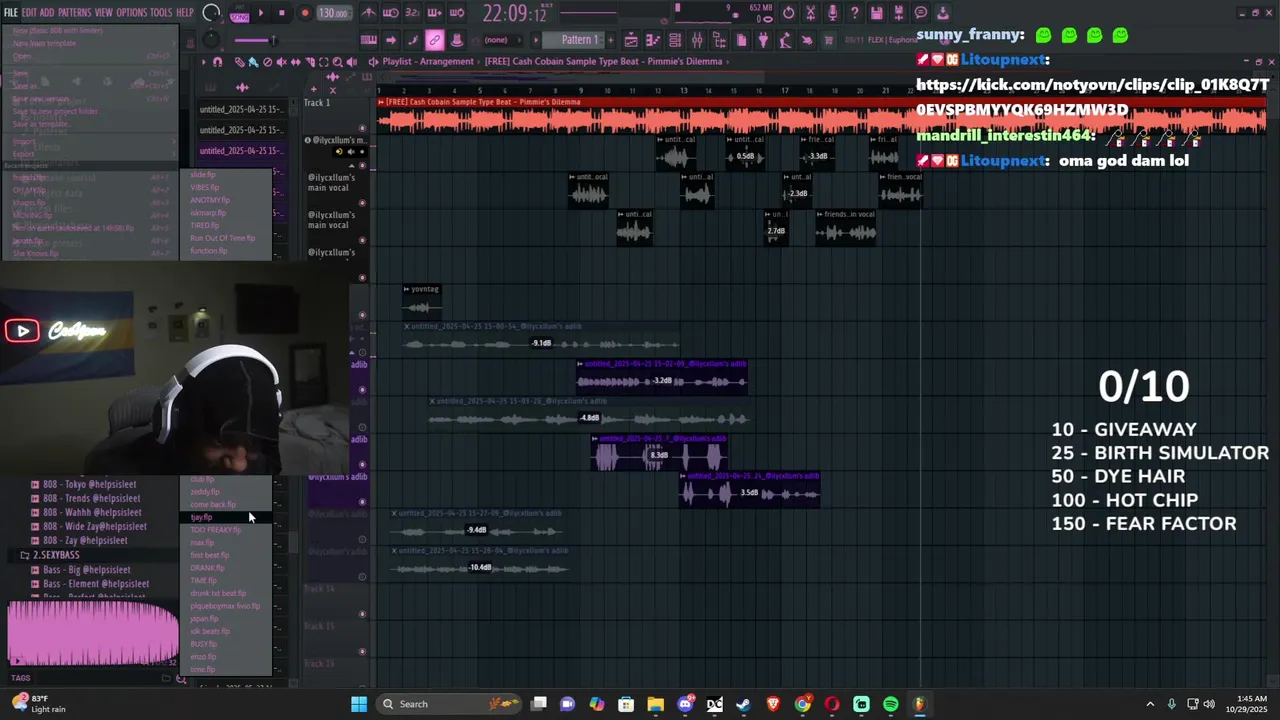
Task: Click the 130.000 tempo field
Action: click(334, 14)
